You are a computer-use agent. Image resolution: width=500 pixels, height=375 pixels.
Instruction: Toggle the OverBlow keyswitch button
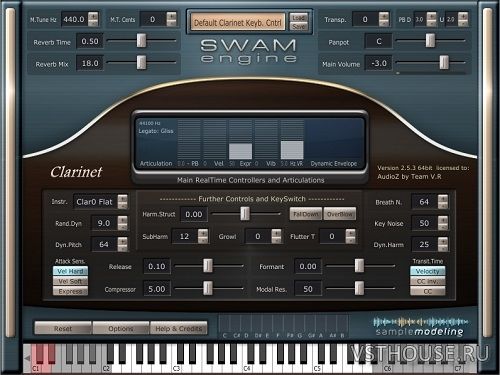(339, 214)
